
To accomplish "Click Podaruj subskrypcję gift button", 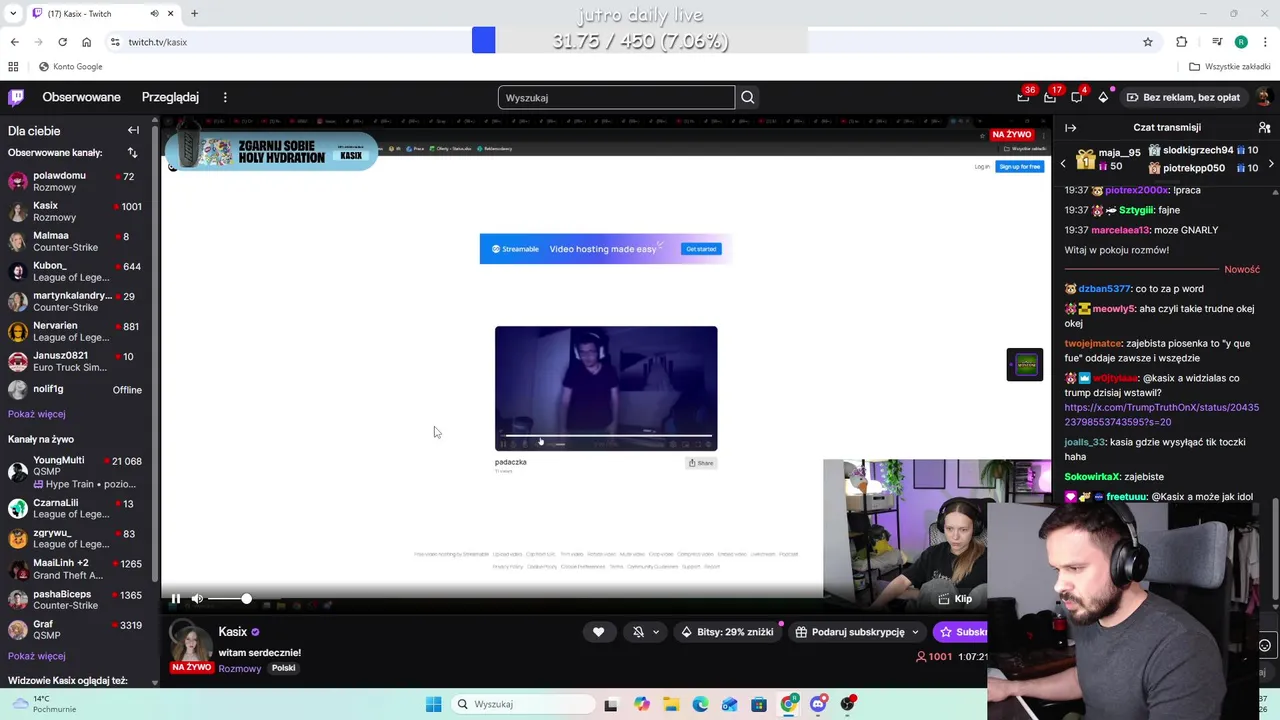I will 850,632.
